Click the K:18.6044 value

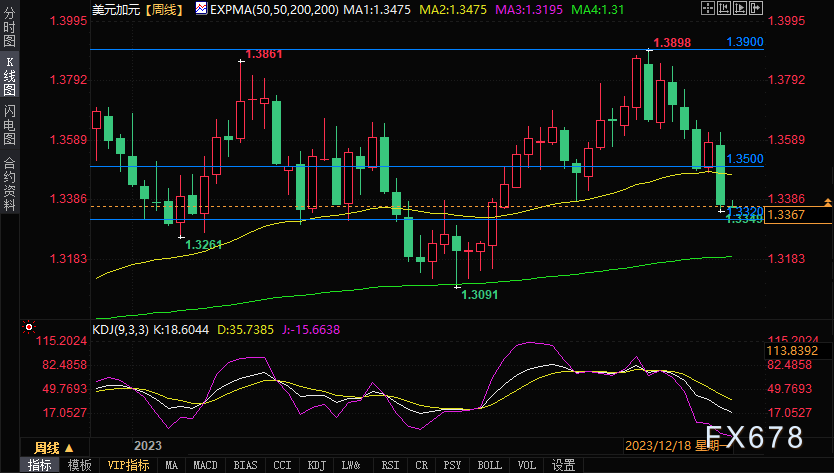click(x=181, y=330)
